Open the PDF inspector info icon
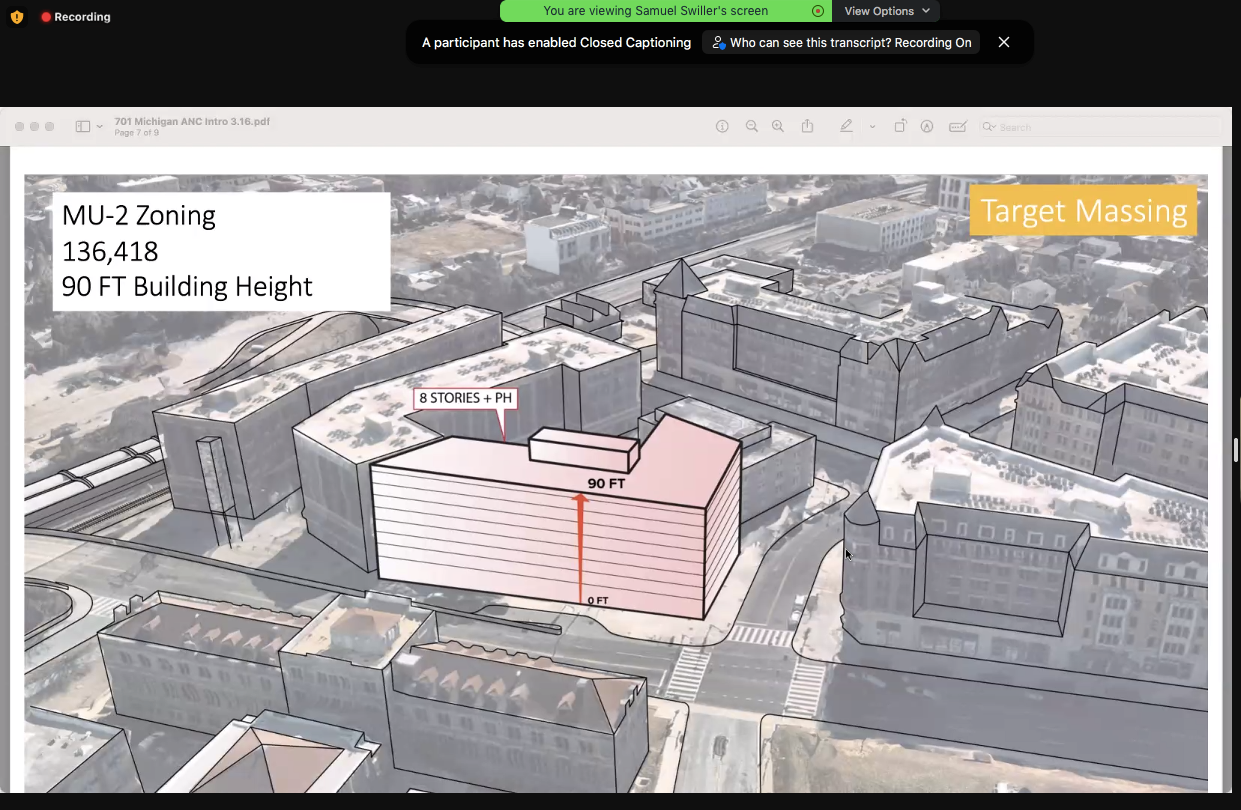Viewport: 1241px width, 810px height. 722,127
